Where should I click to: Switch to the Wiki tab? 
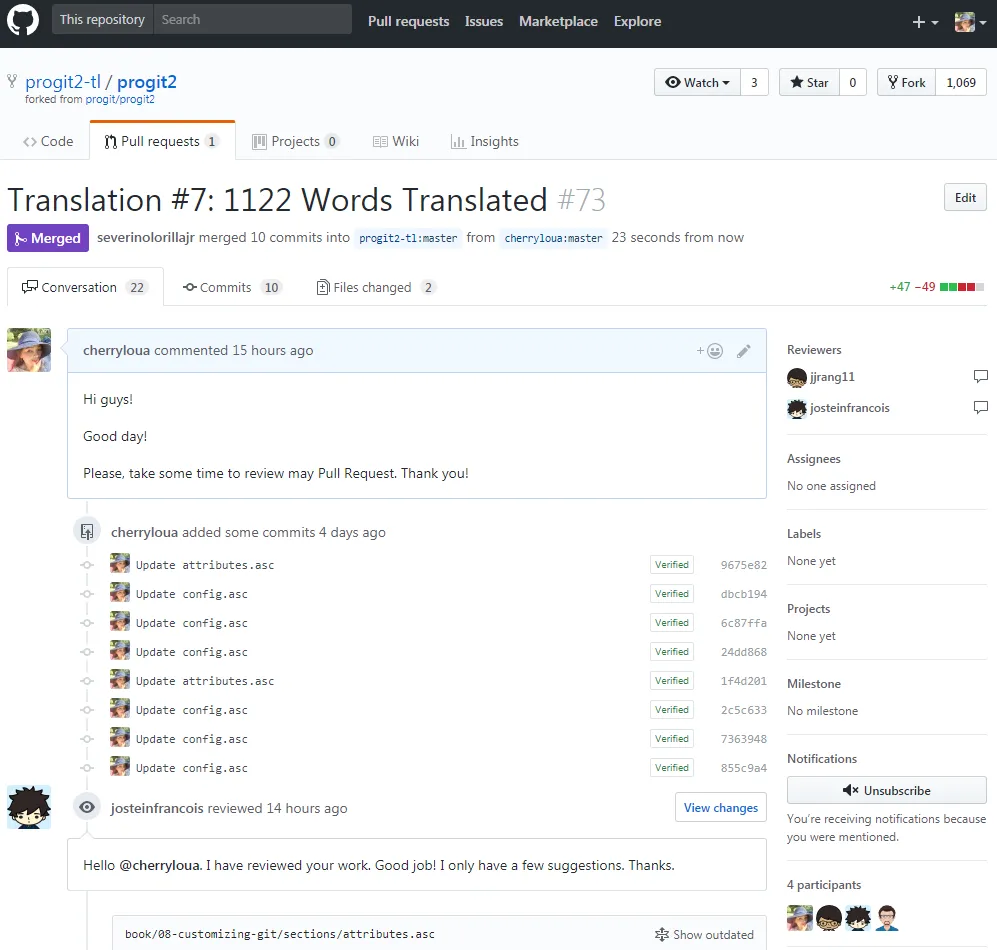(395, 141)
